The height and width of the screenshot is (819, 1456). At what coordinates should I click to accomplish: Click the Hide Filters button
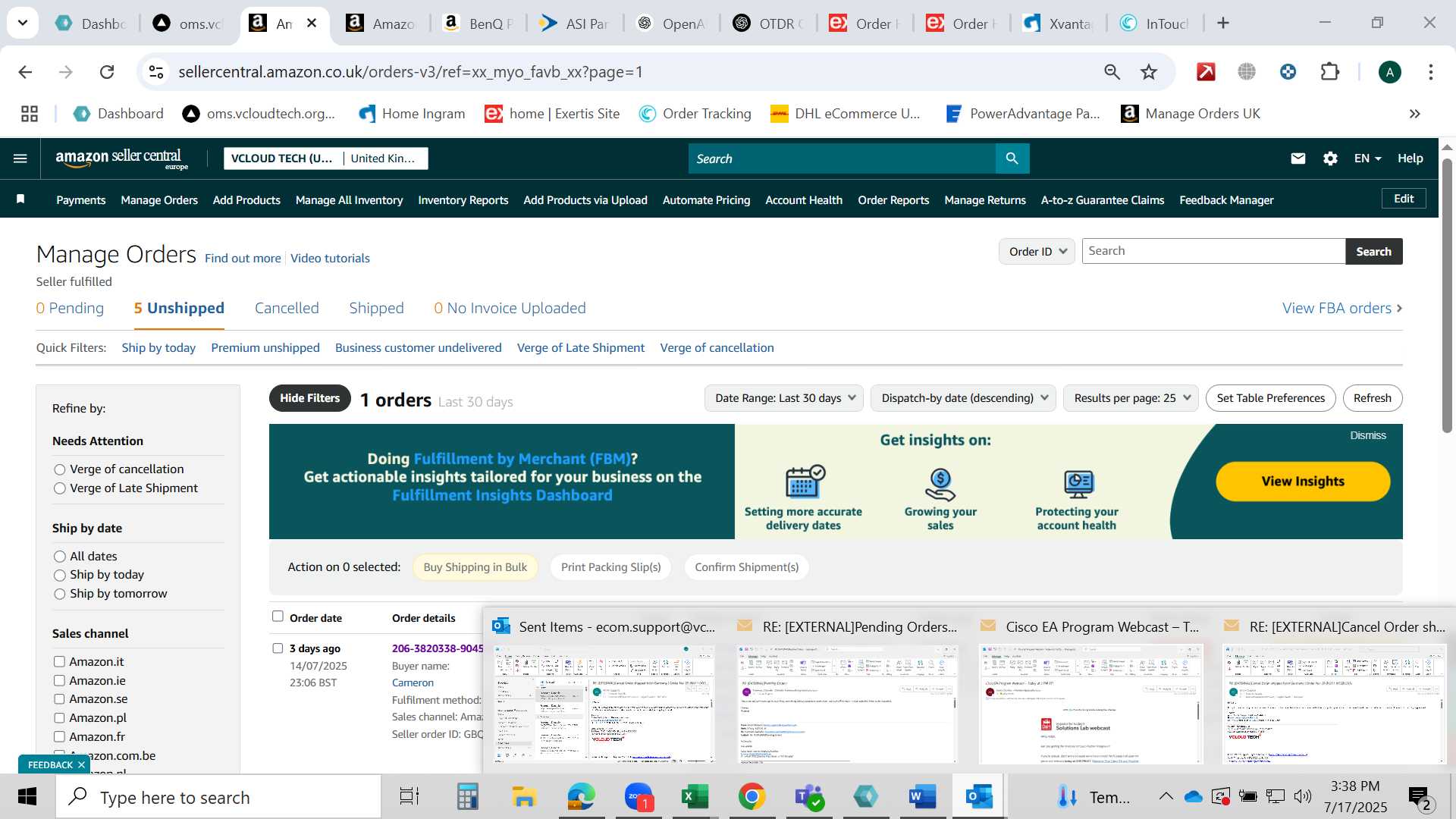(x=309, y=398)
